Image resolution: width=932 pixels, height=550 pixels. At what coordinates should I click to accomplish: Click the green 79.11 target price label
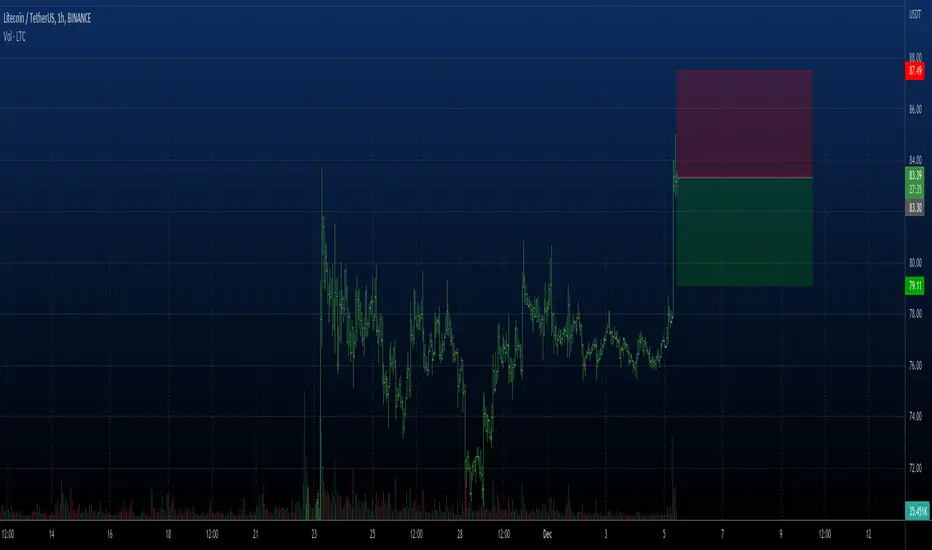click(915, 285)
